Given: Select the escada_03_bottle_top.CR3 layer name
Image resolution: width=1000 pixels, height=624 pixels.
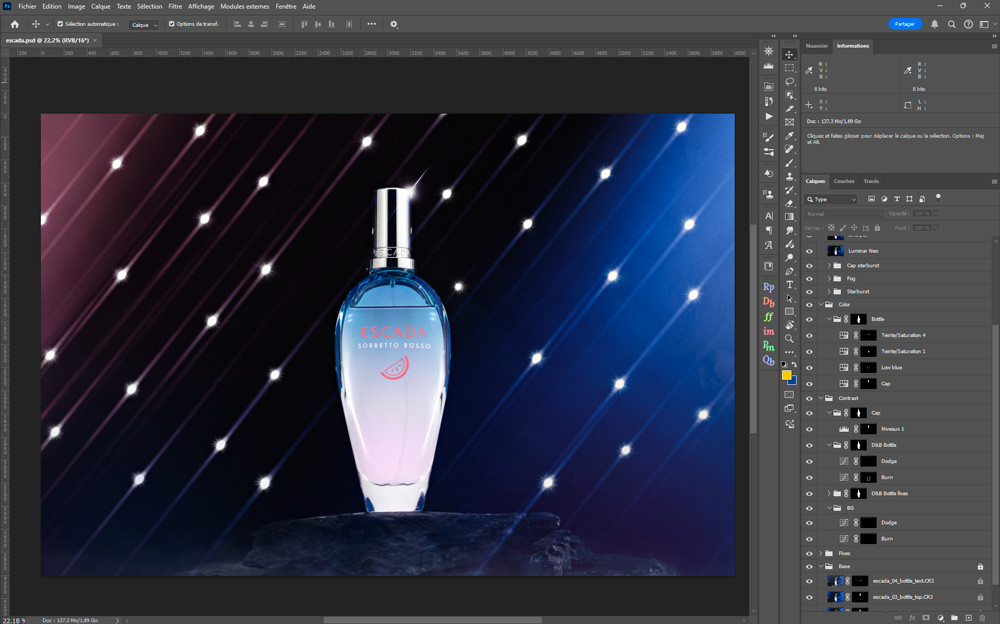Looking at the screenshot, I should coord(903,597).
